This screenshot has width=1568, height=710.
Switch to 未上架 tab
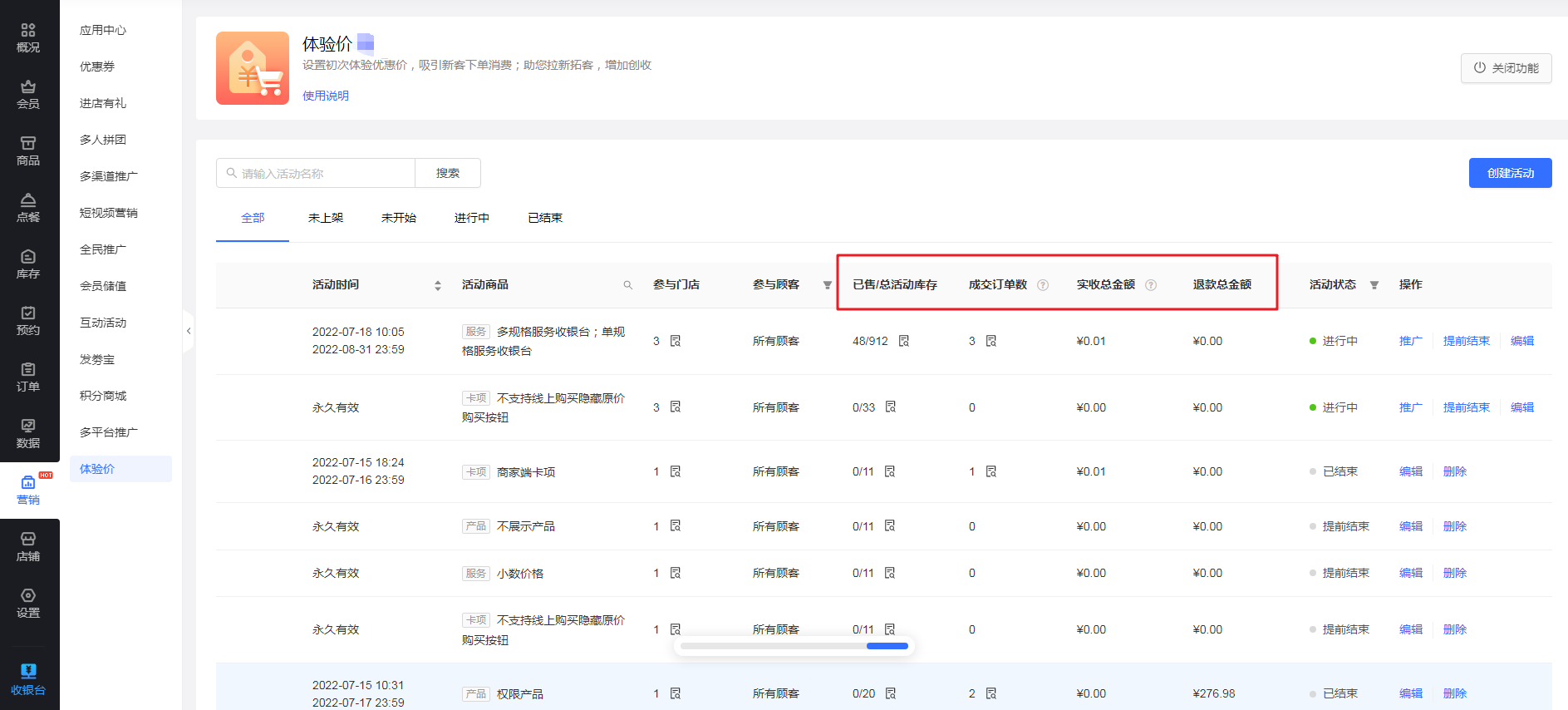click(x=326, y=218)
